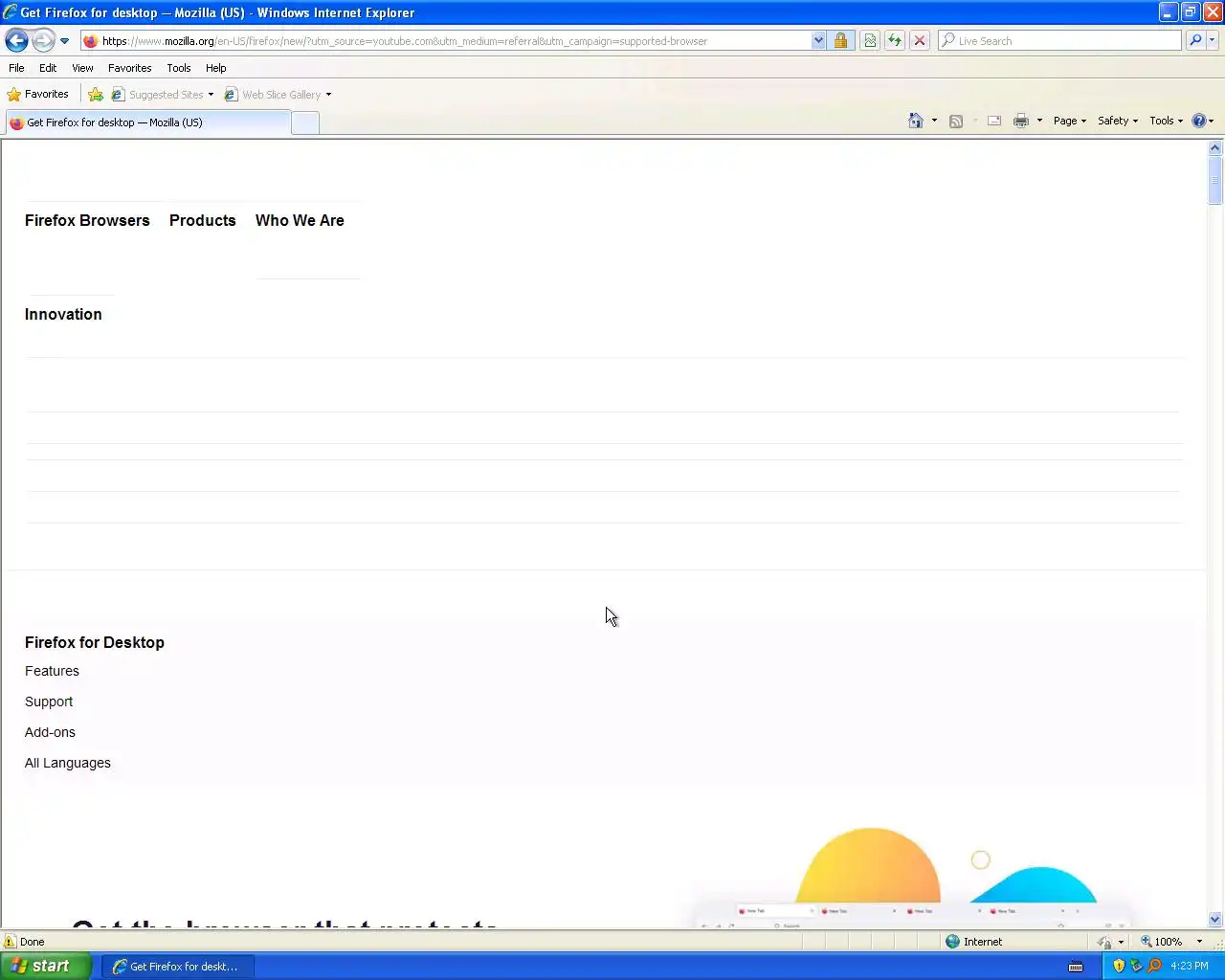This screenshot has width=1225, height=980.
Task: Click the 4:23 PM system clock
Action: point(1190,966)
